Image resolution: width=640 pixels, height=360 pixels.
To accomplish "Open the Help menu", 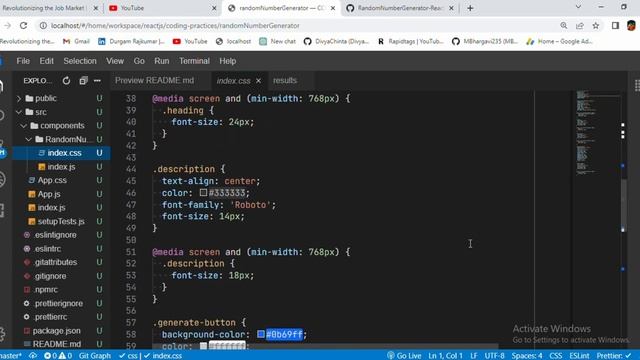I will click(x=228, y=61).
